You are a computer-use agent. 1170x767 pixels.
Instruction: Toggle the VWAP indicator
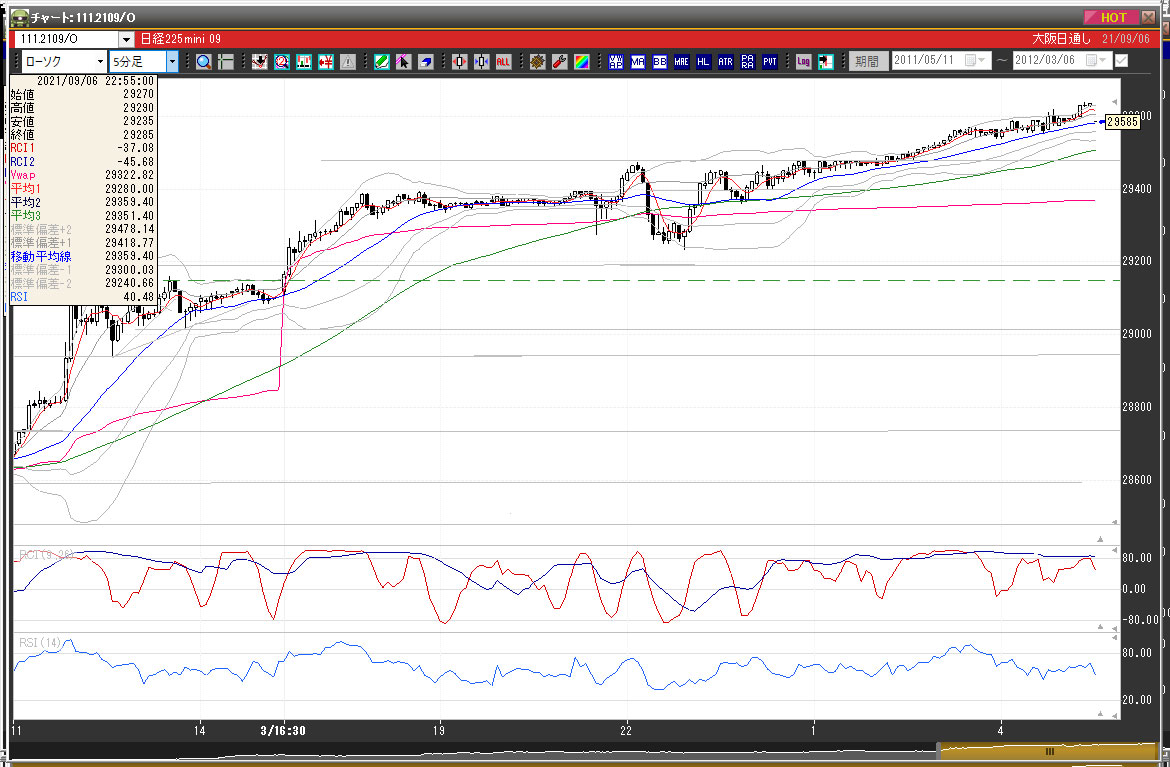click(x=616, y=62)
